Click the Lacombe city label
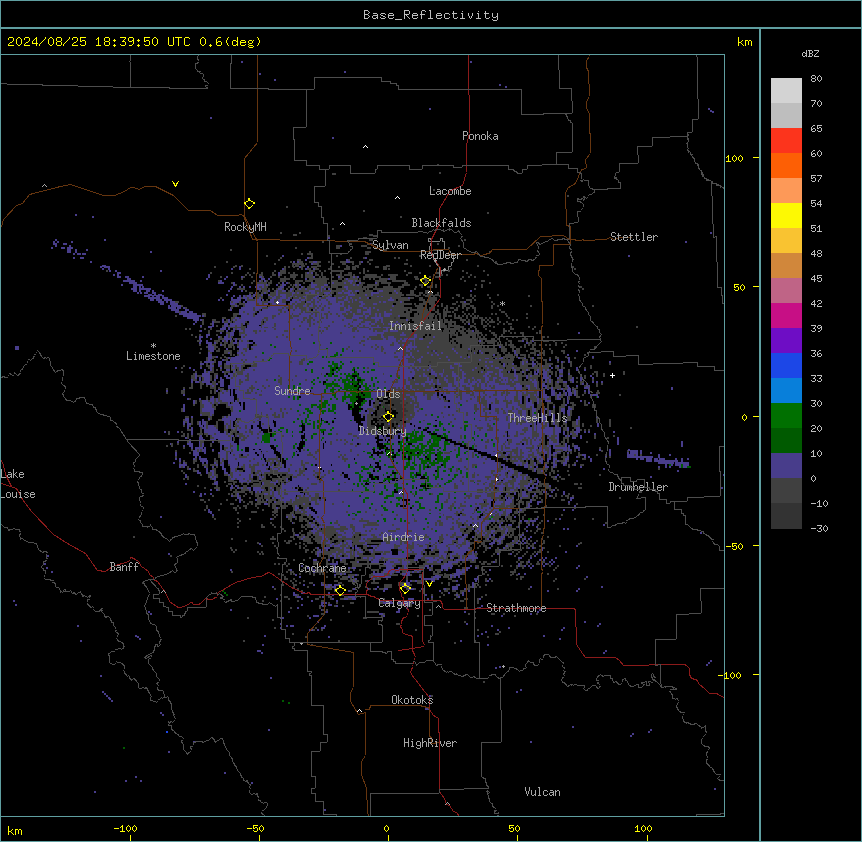This screenshot has width=862, height=842. click(x=450, y=191)
